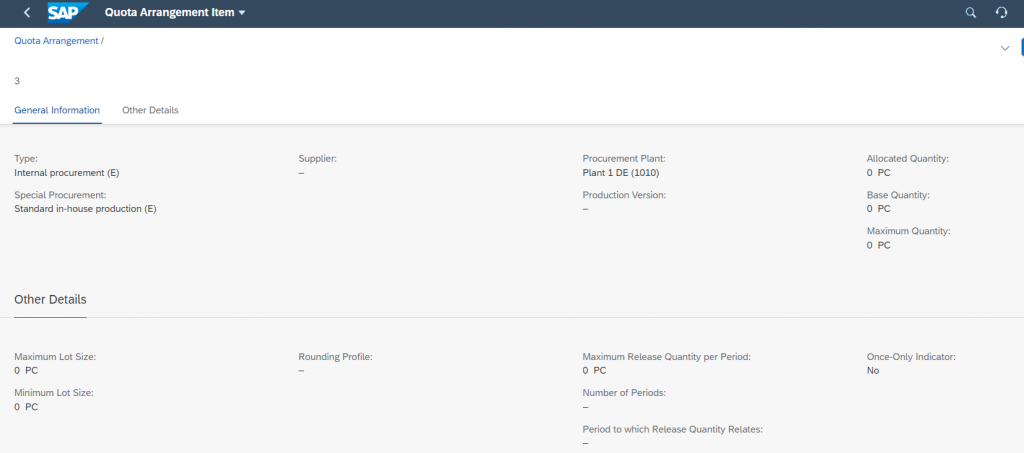Click the Other Details section heading
Viewport: 1024px width, 453px height.
pos(50,300)
